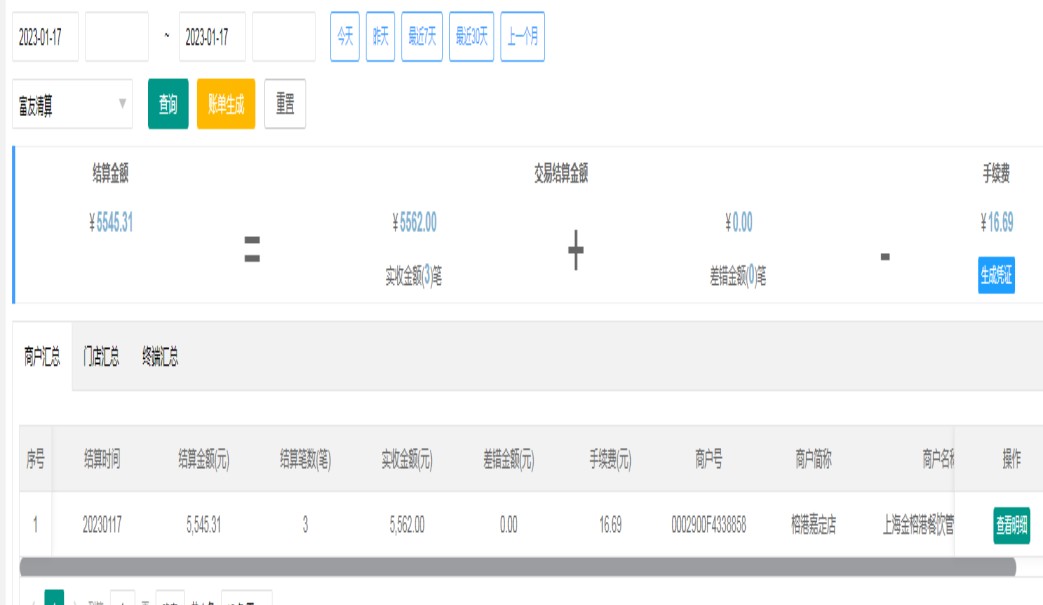Viewport: 1043px width, 605px height.
Task: Pick the 上一个月 date range
Action: tap(523, 37)
